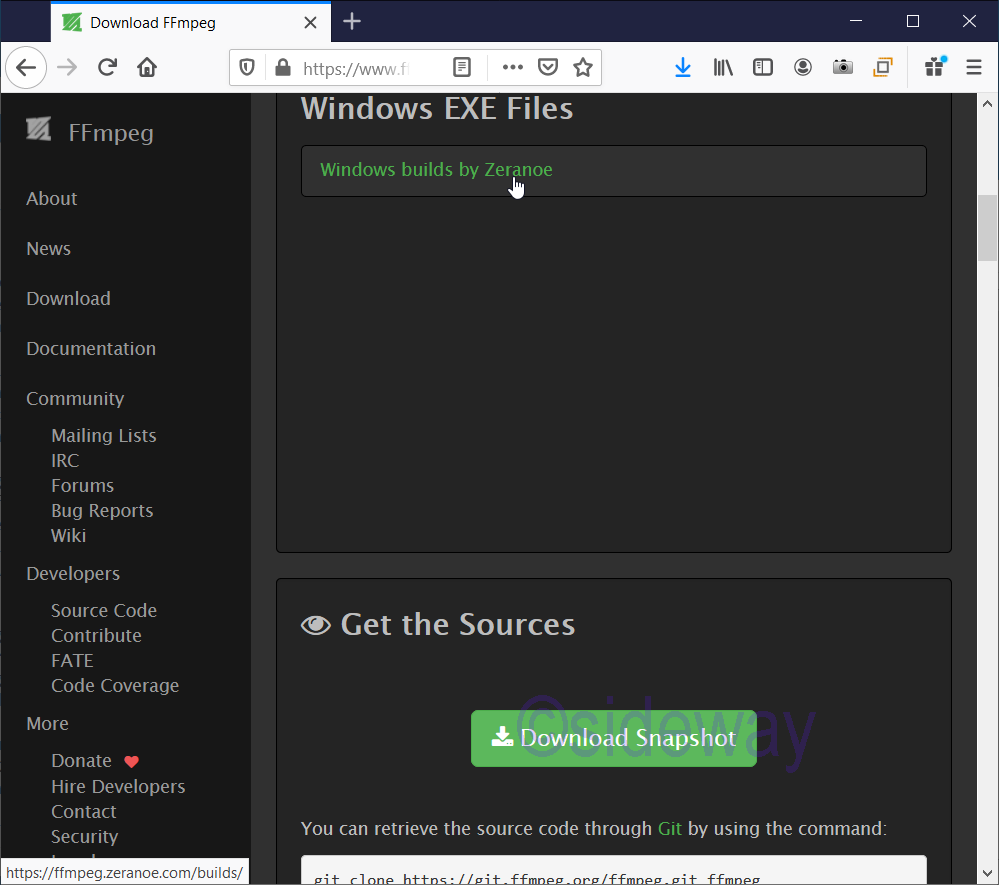Viewport: 999px width, 885px height.
Task: Click the page scrollbar down arrow
Action: [988, 874]
